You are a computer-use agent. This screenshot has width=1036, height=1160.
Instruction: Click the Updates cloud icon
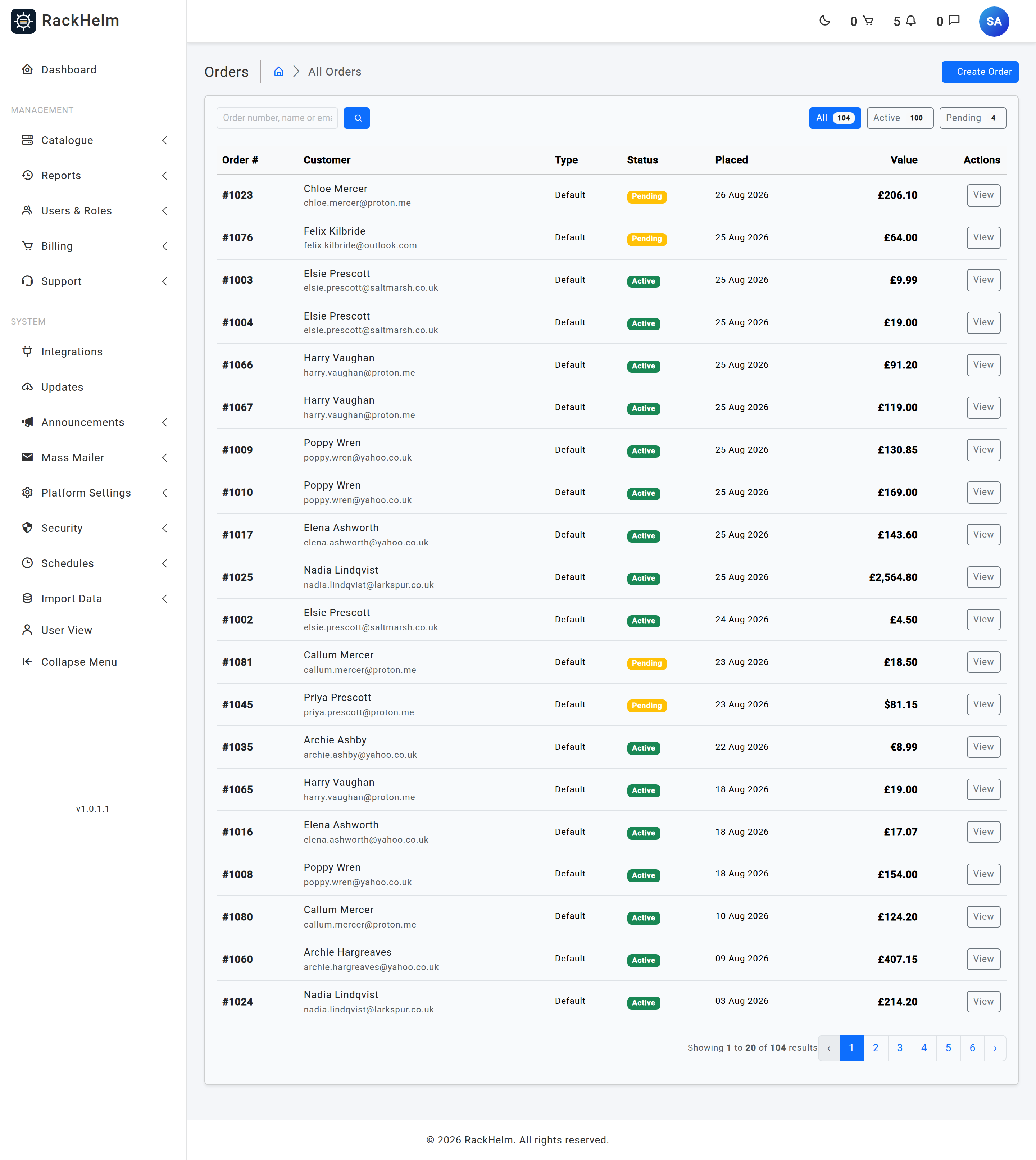click(x=27, y=387)
